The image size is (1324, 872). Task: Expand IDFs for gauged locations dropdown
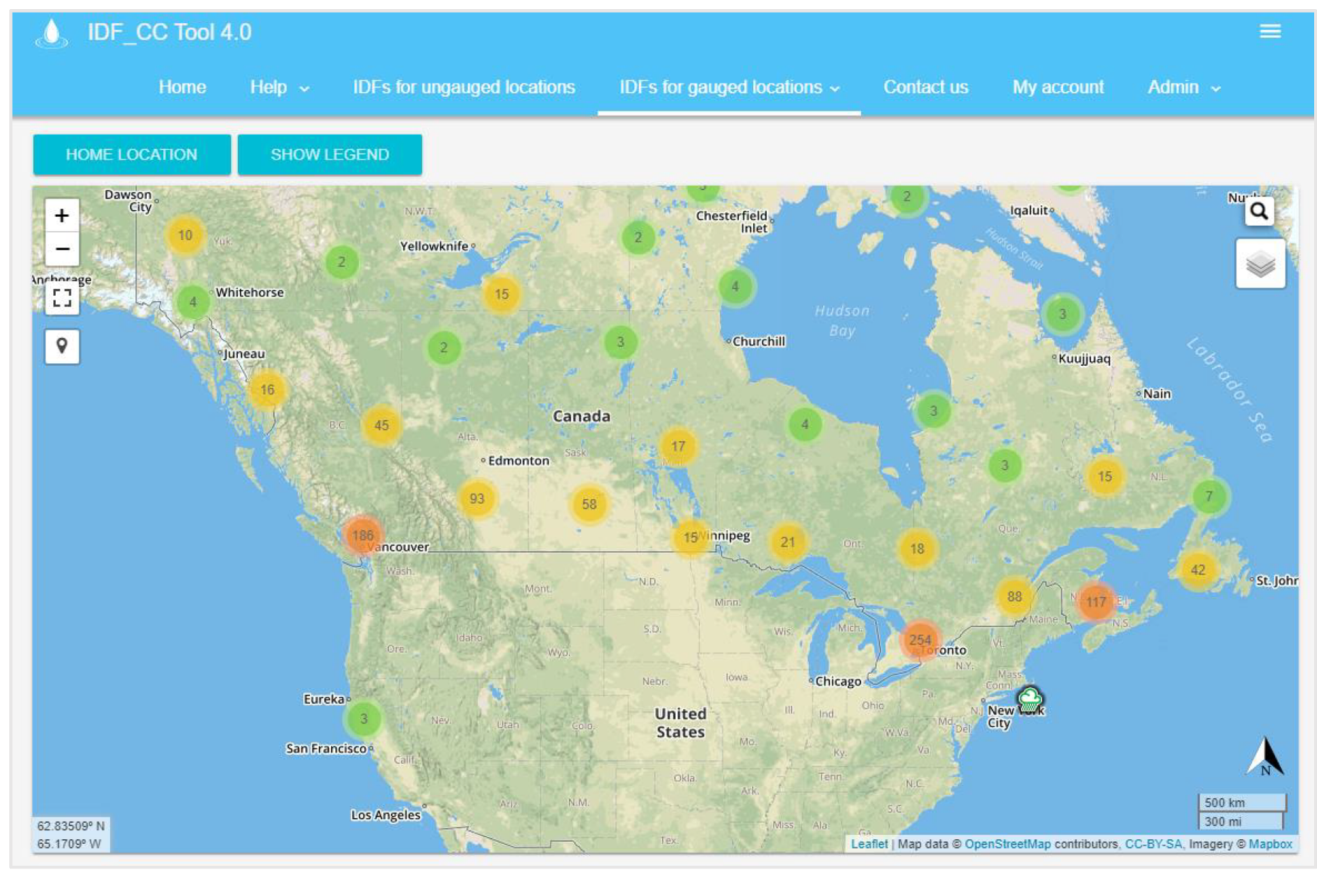pos(729,87)
